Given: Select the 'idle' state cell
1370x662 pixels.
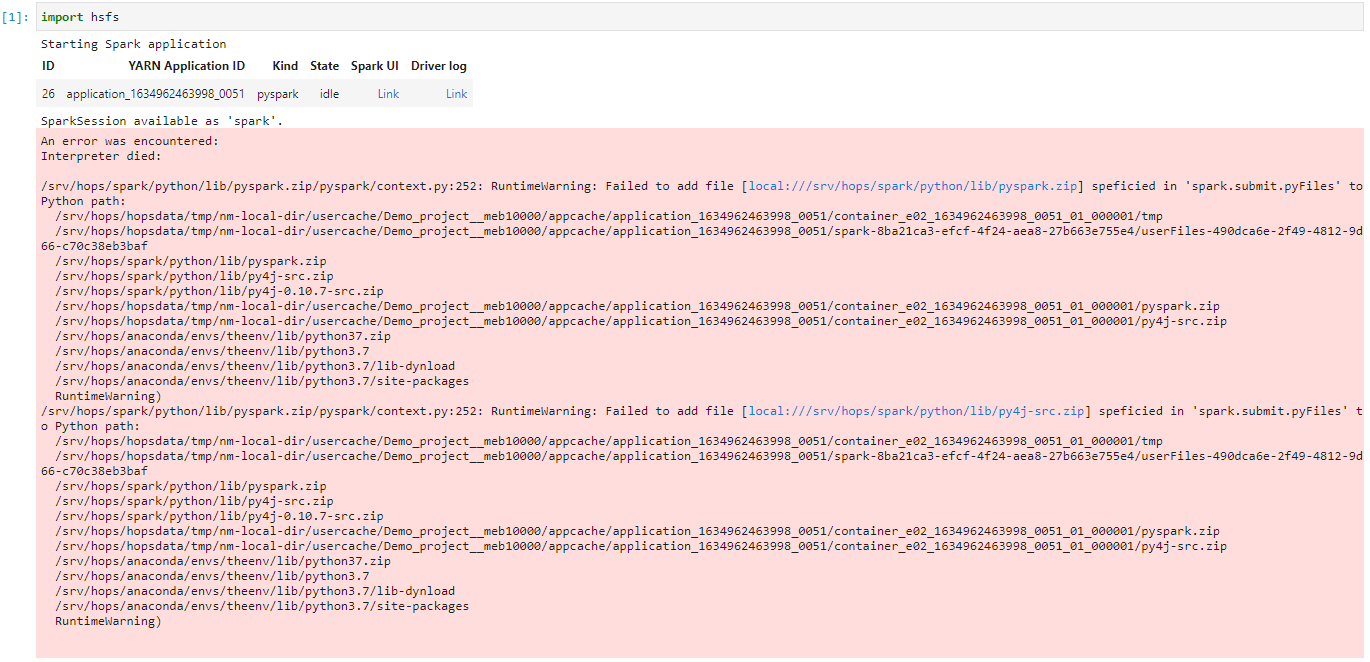Looking at the screenshot, I should coord(329,94).
